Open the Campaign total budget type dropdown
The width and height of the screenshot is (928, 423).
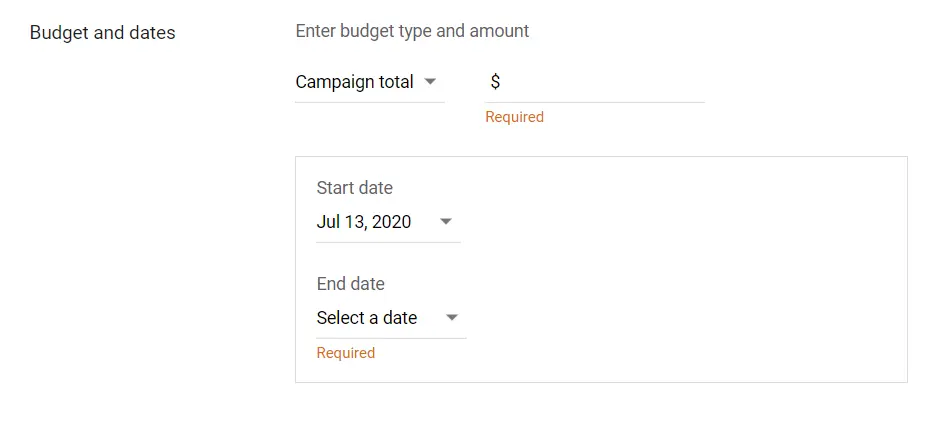[x=368, y=82]
